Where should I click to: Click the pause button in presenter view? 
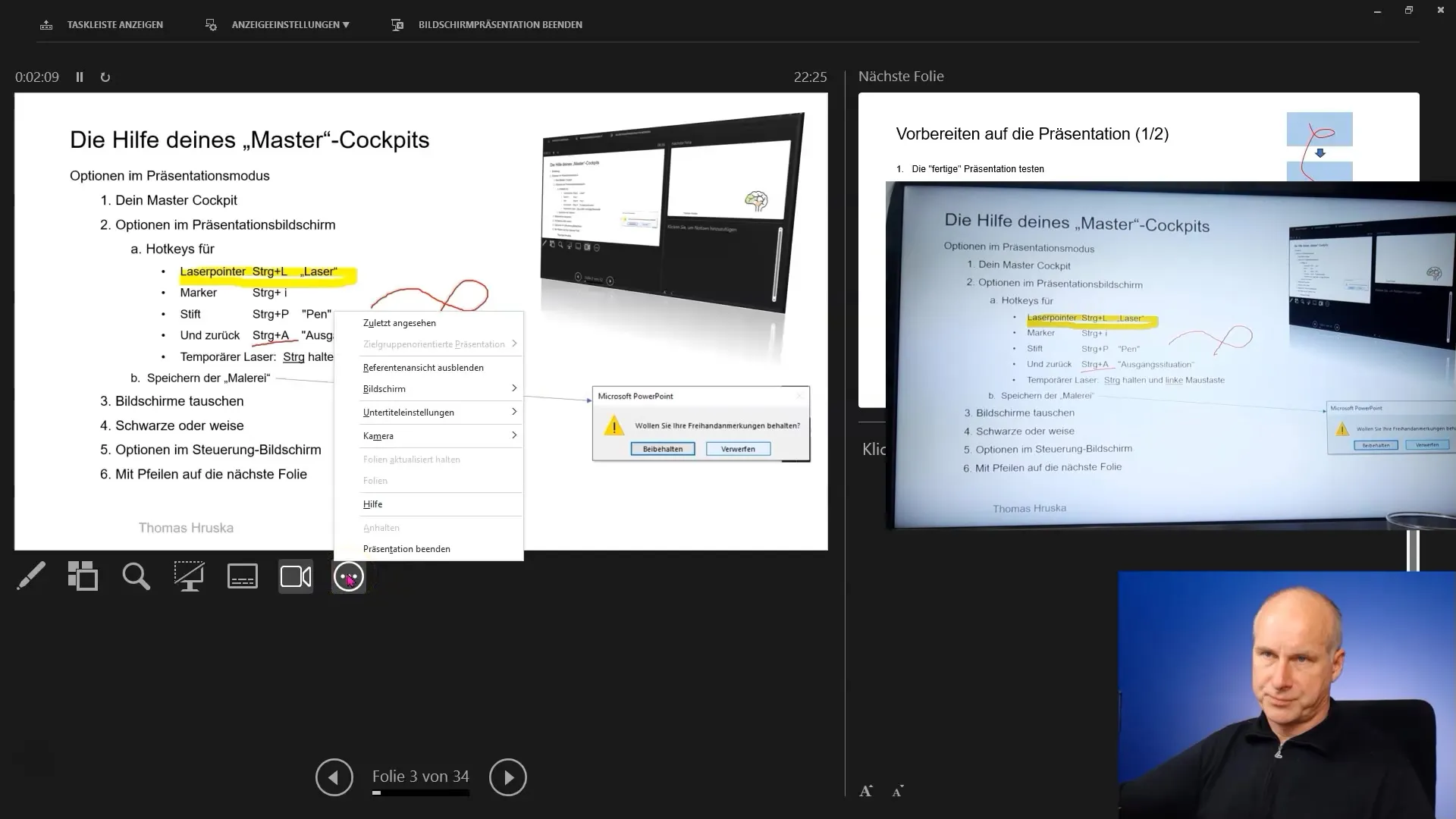tap(80, 77)
